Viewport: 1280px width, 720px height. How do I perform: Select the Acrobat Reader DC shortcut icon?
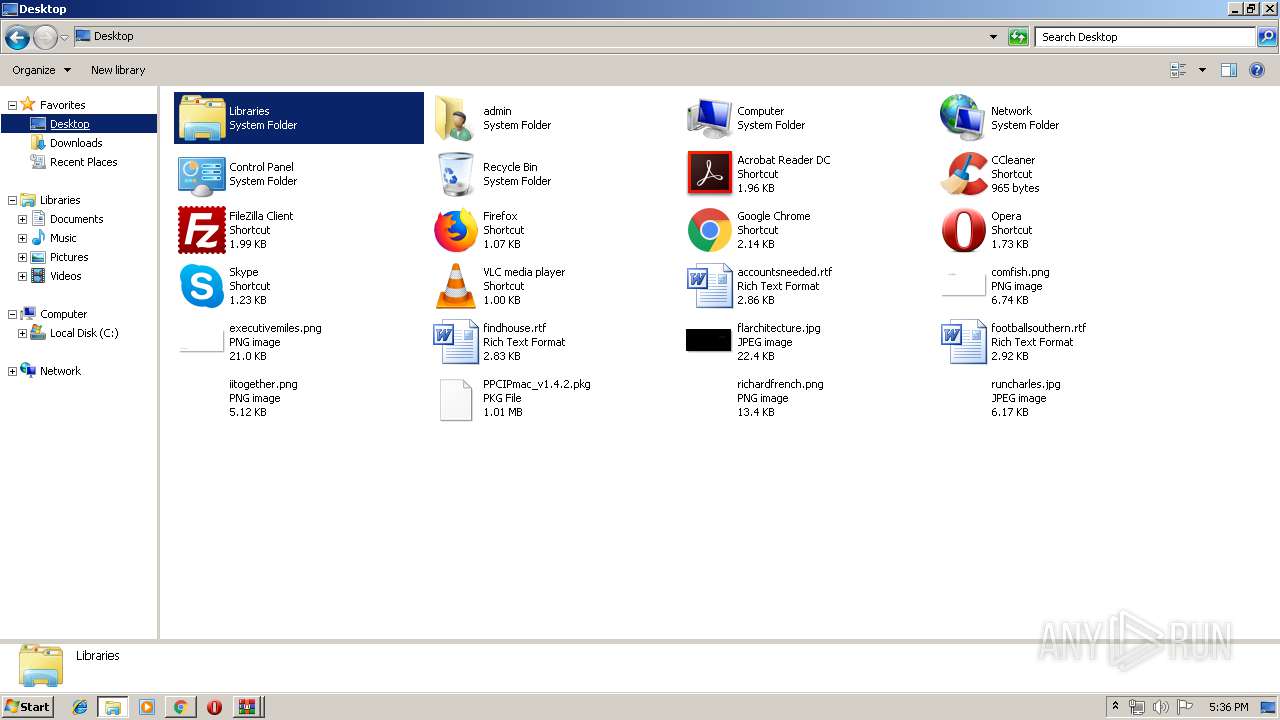709,174
